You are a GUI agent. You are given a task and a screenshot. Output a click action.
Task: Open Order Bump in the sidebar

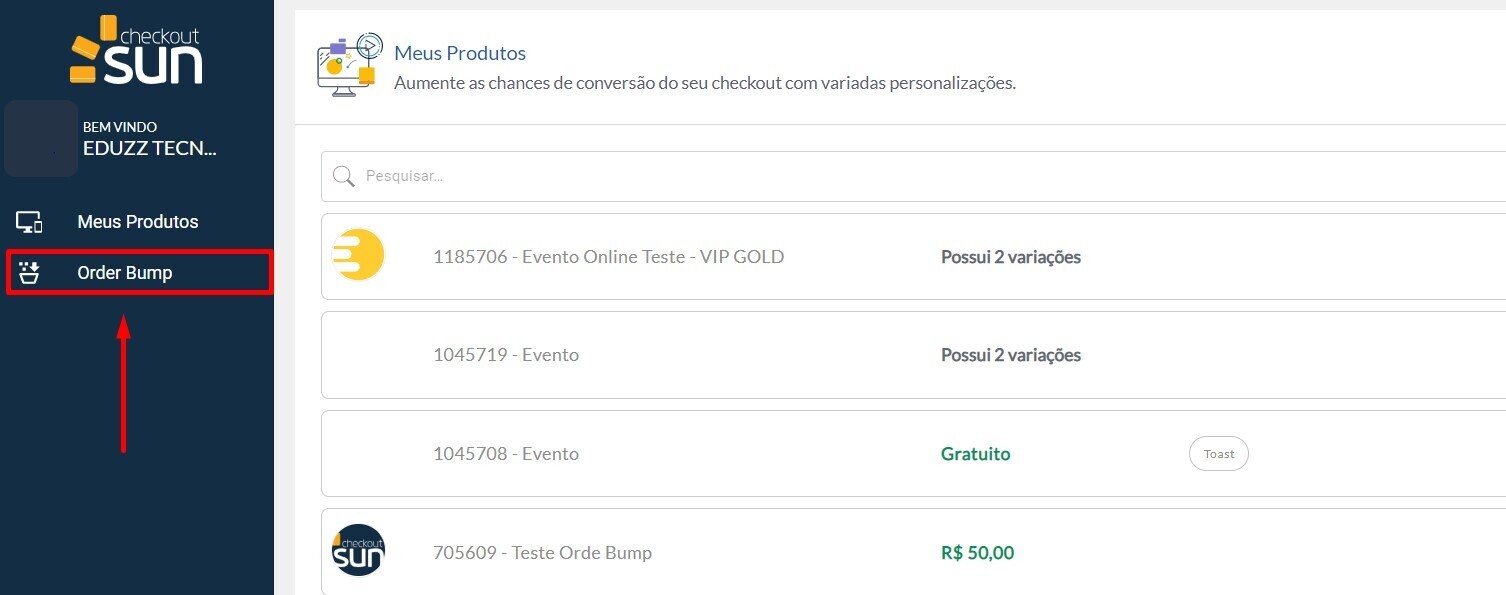pos(125,273)
